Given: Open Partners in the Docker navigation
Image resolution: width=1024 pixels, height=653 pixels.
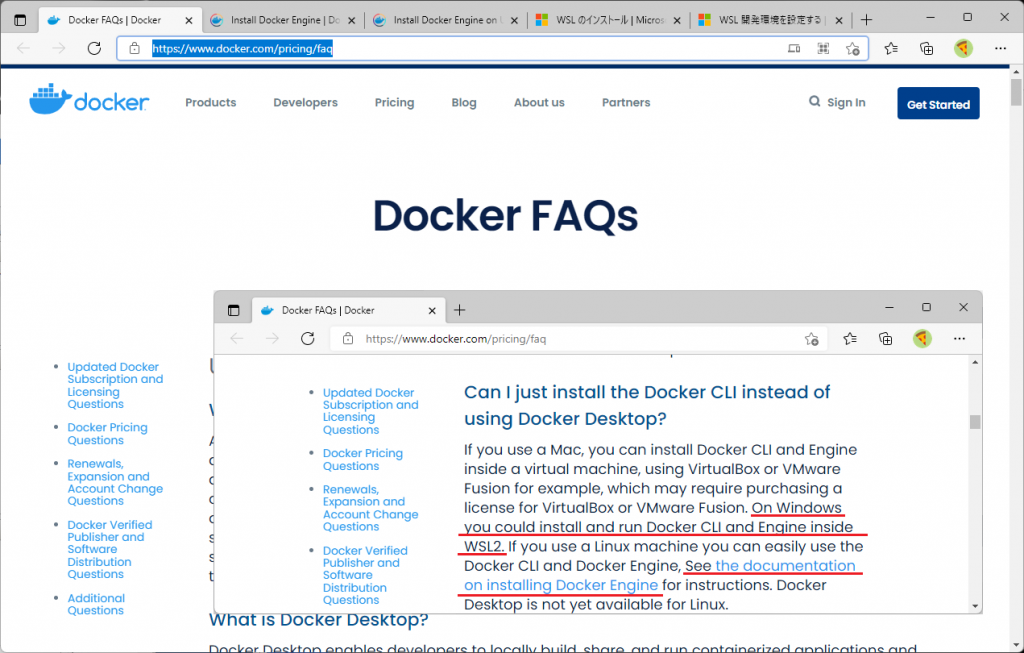Looking at the screenshot, I should [626, 103].
